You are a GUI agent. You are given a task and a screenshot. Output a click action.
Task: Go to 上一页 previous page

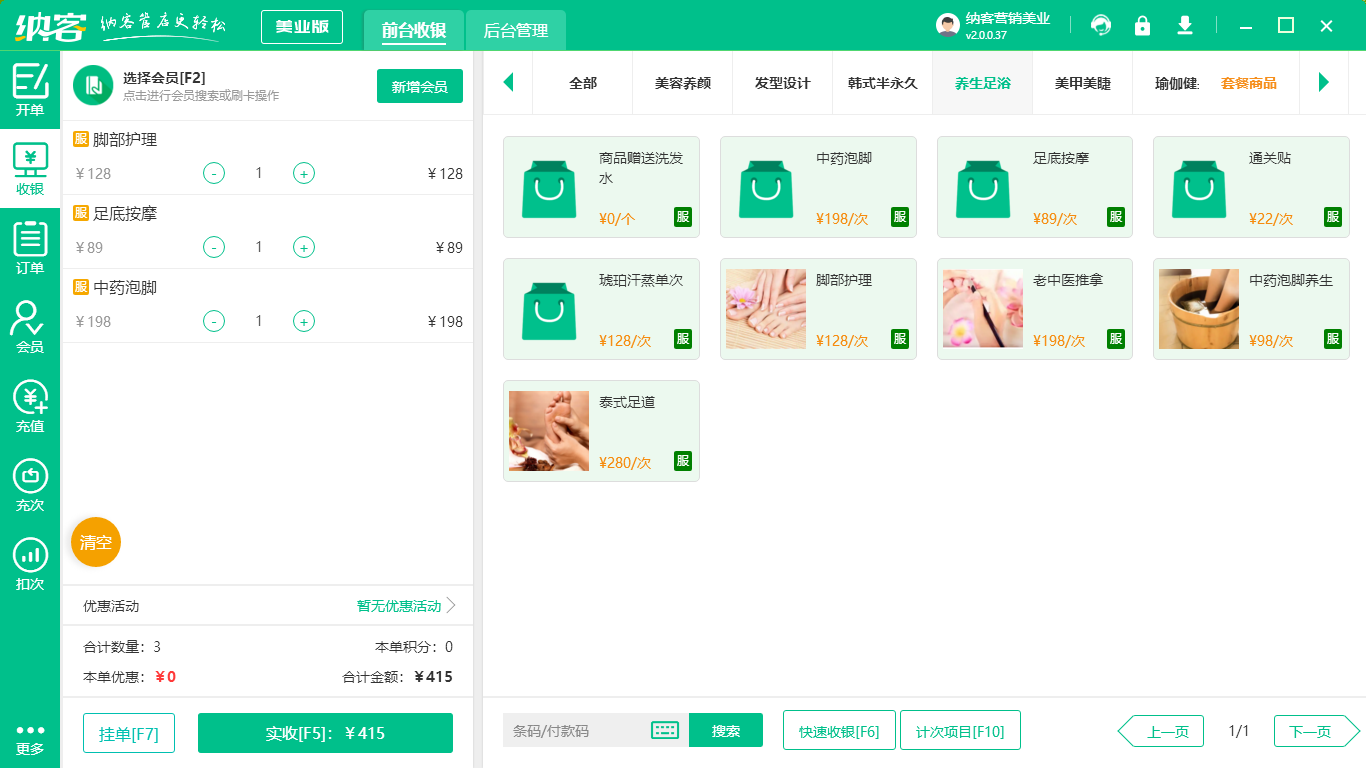click(1160, 731)
